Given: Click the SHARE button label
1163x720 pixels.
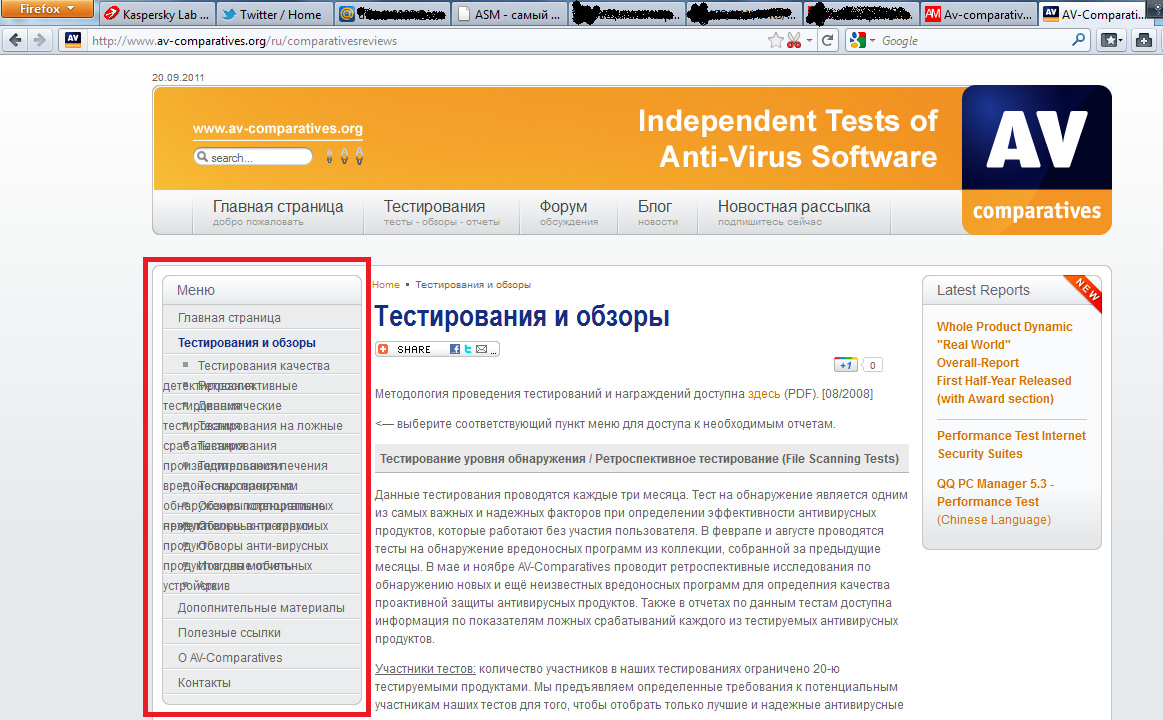Looking at the screenshot, I should tap(413, 349).
